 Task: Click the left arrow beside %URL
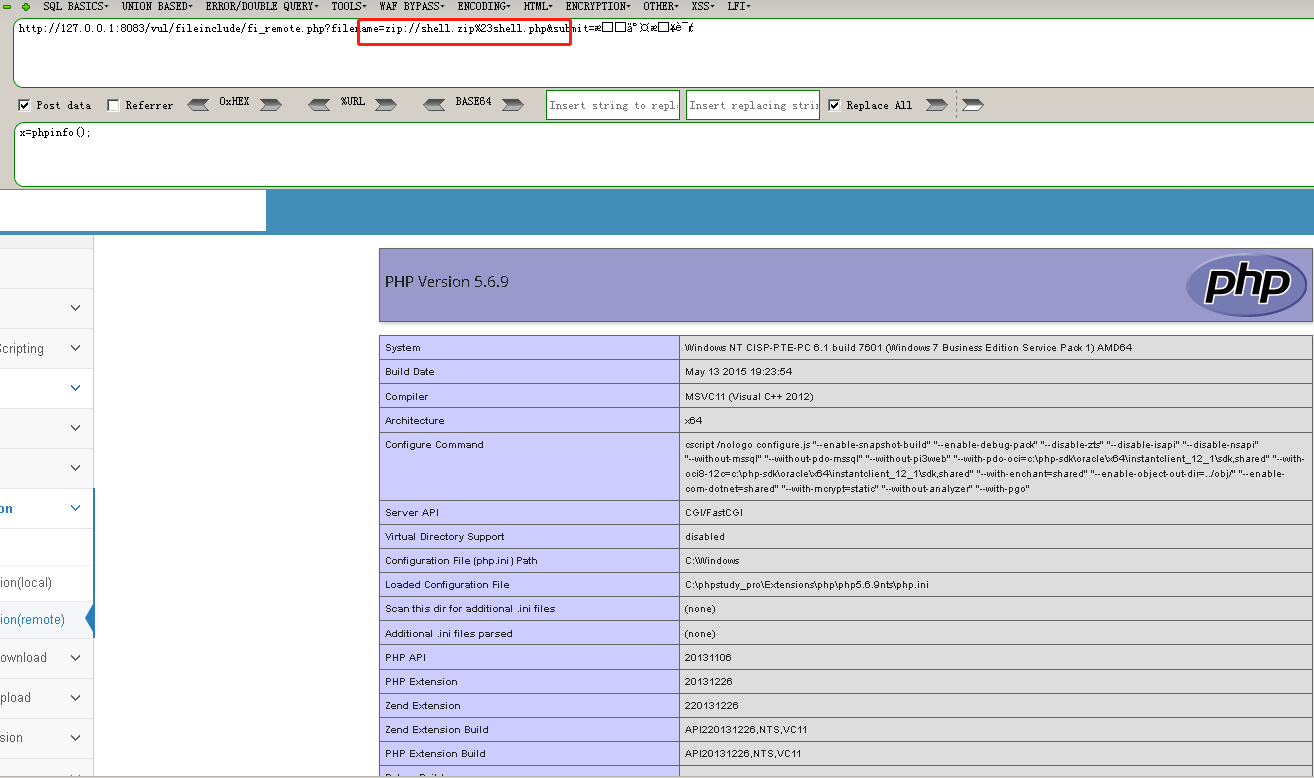pos(319,104)
